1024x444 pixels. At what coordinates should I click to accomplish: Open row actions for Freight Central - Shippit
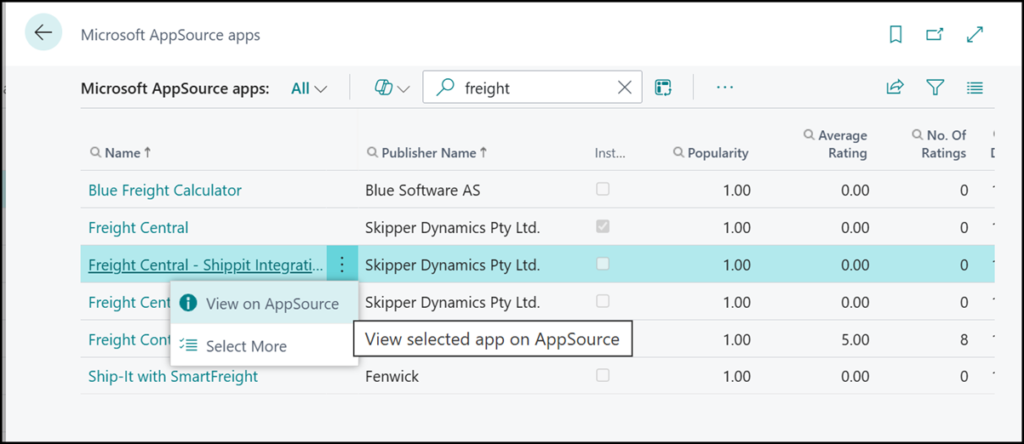pyautogui.click(x=342, y=265)
